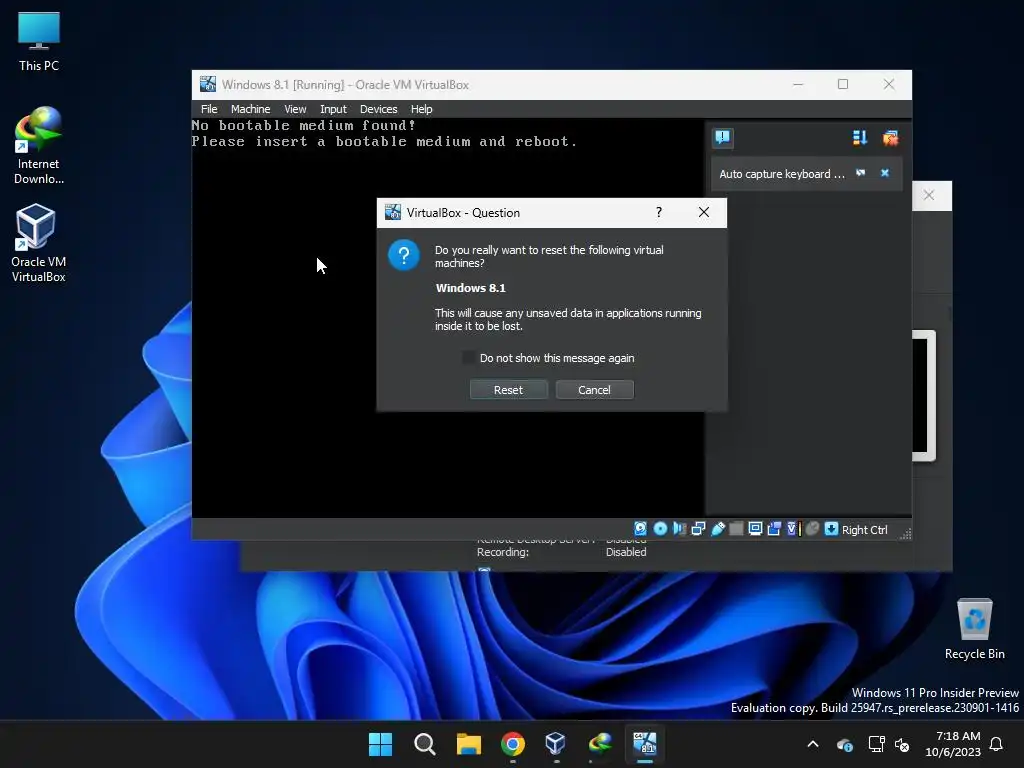Click 'Recording:' label in the Manager window
The image size is (1024, 768).
tap(503, 552)
